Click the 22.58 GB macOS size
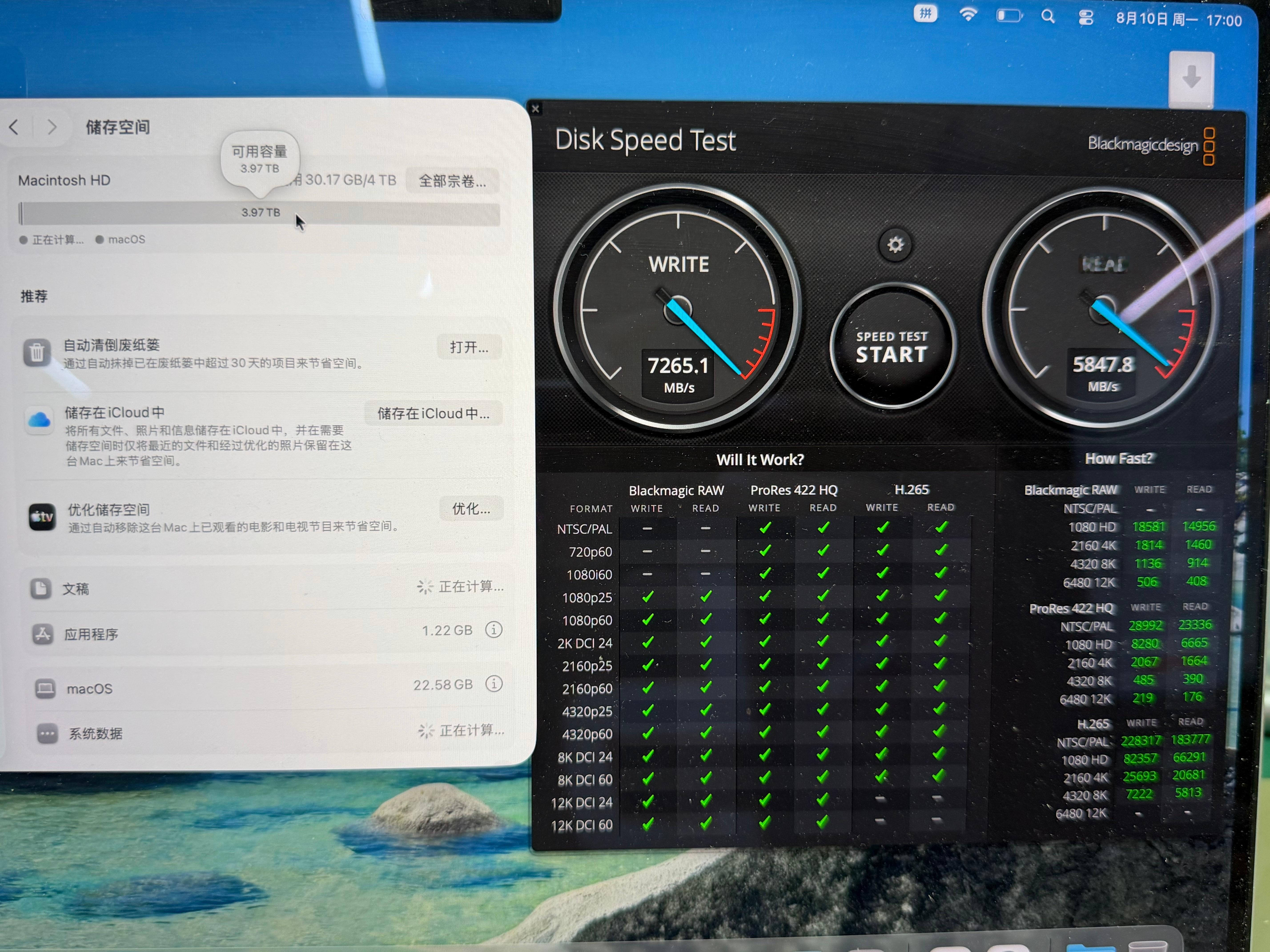Viewport: 1270px width, 952px height. tap(443, 685)
